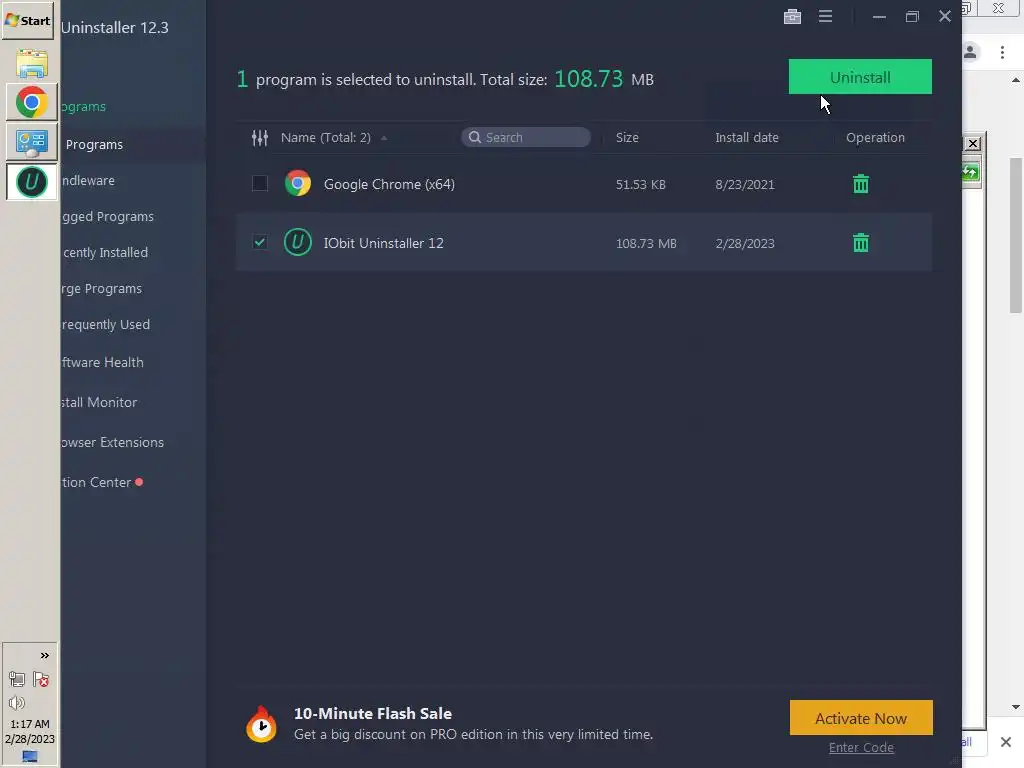Screen dimensions: 1024x768
Task: Close the panel in the background window
Action: click(973, 144)
